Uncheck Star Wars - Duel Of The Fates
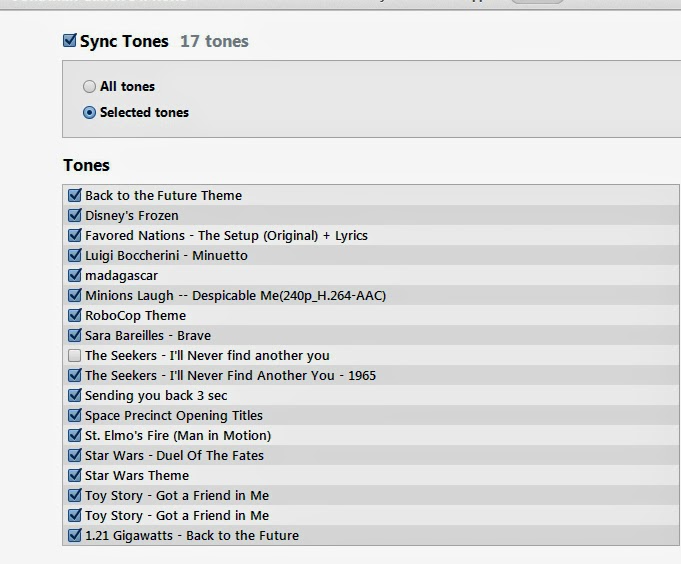681x564 pixels. [x=75, y=456]
